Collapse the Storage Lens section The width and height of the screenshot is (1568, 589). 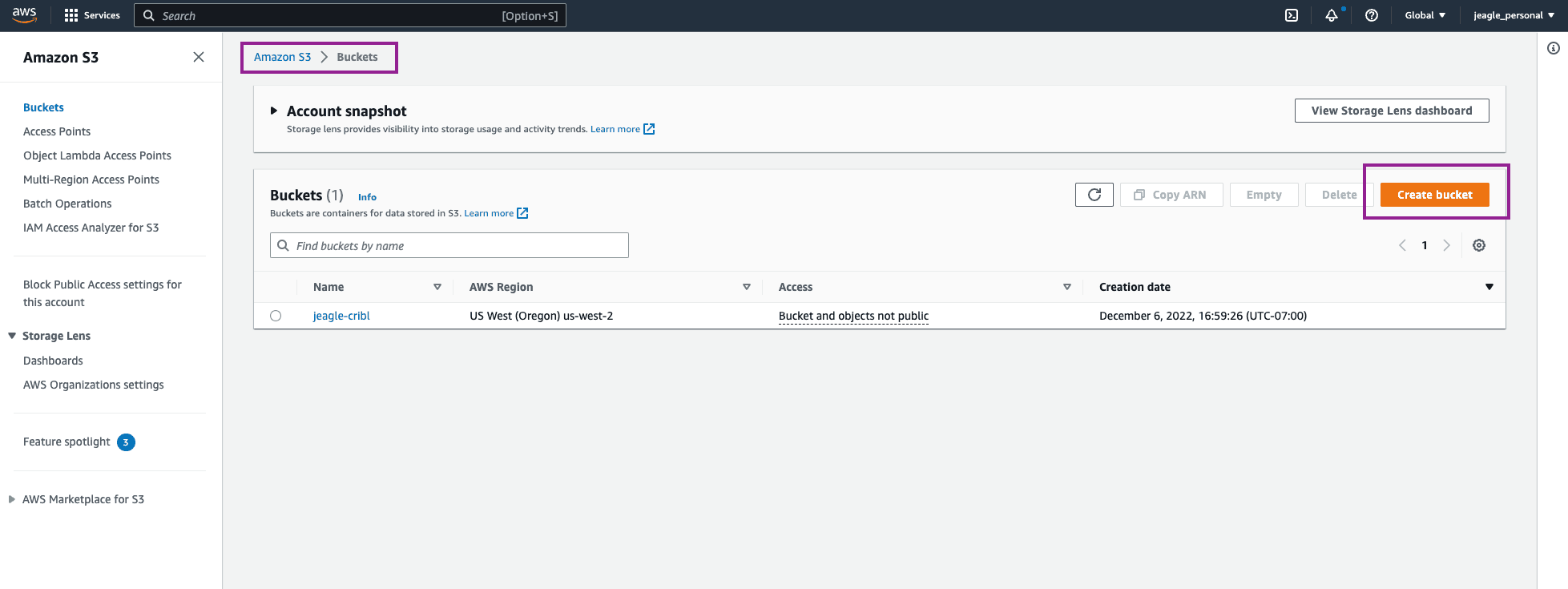click(12, 336)
